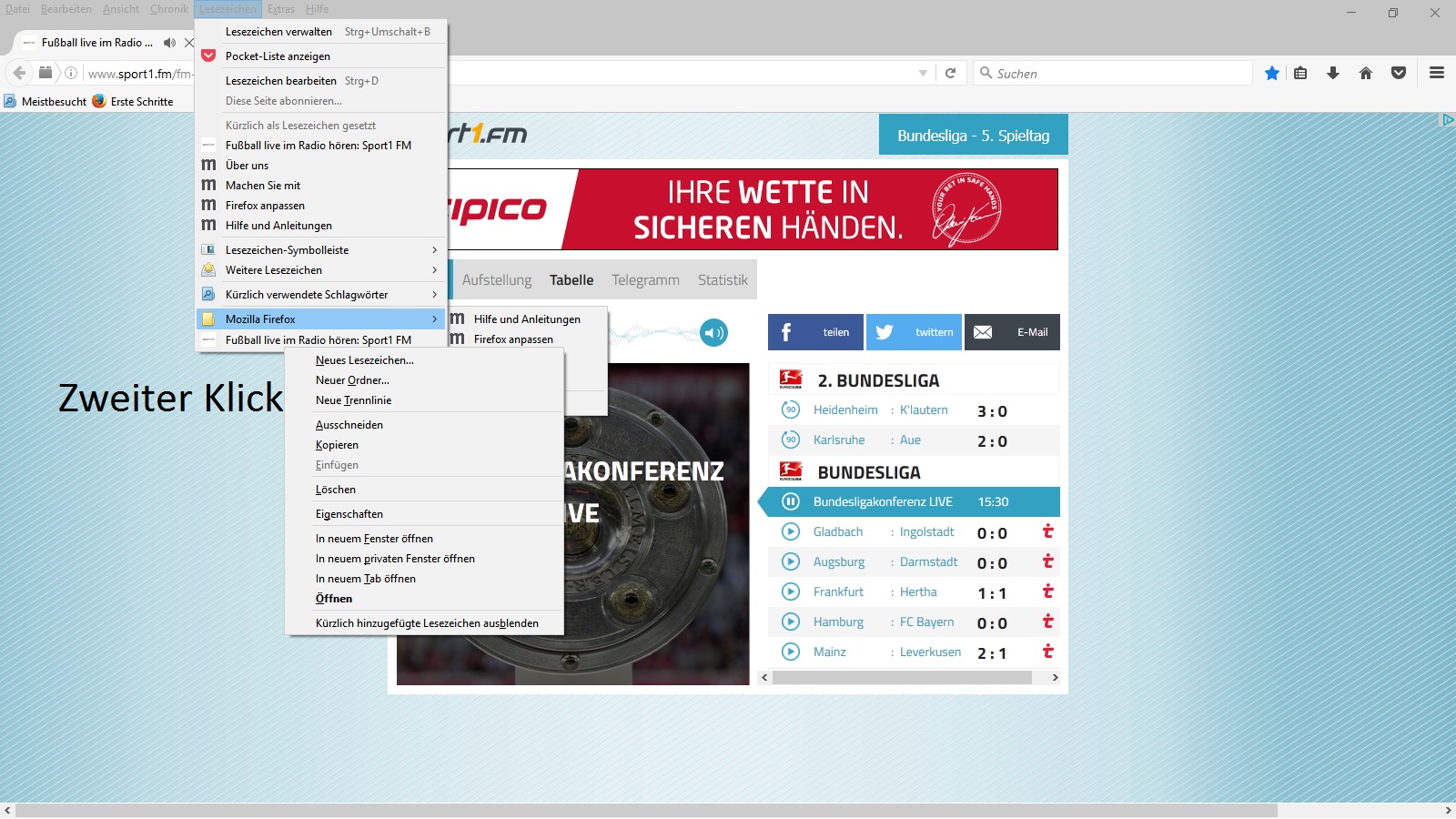Choose Neuer Ordner... in context menu
The width and height of the screenshot is (1456, 819).
[424, 380]
